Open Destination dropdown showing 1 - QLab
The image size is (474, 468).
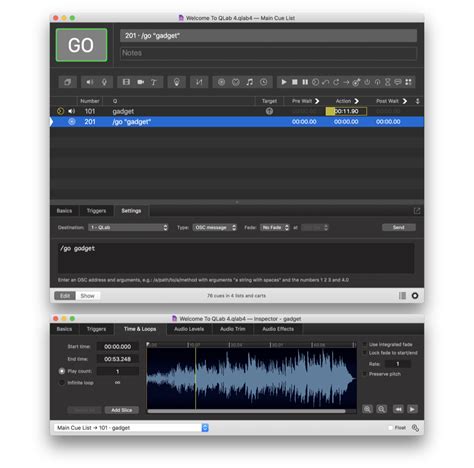click(x=128, y=227)
